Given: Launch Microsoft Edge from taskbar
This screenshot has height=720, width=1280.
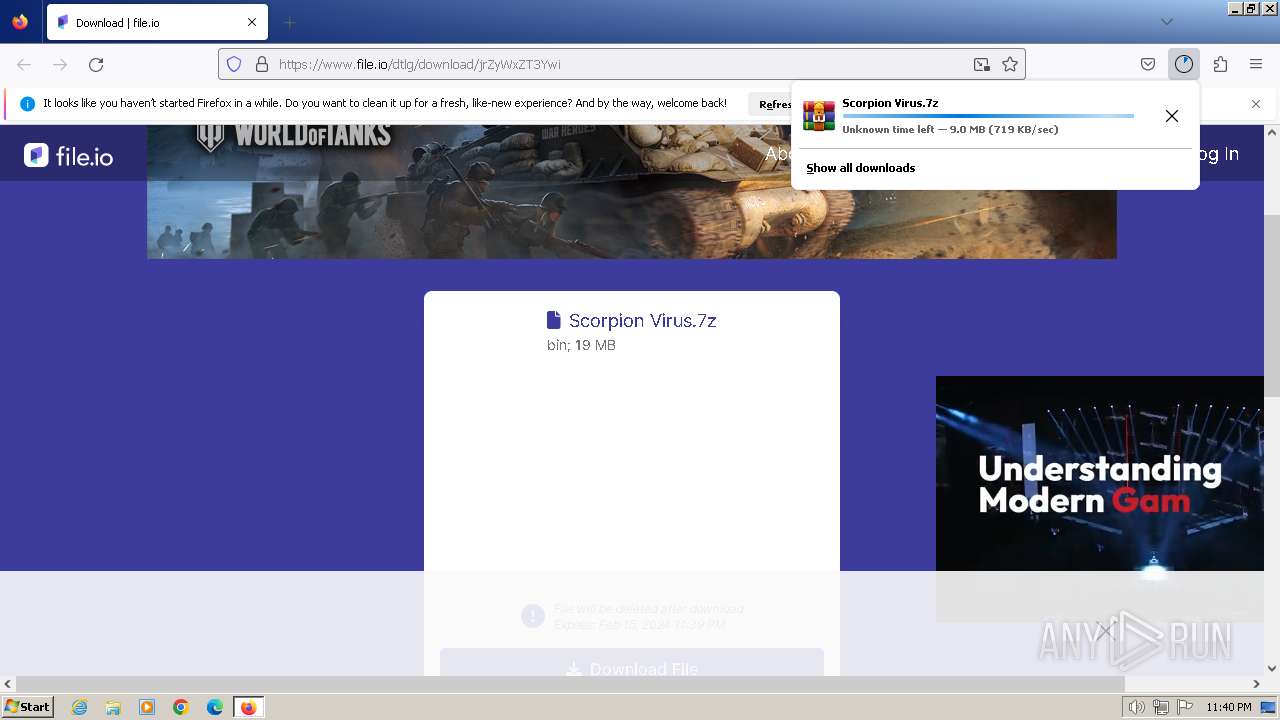Looking at the screenshot, I should [215, 707].
